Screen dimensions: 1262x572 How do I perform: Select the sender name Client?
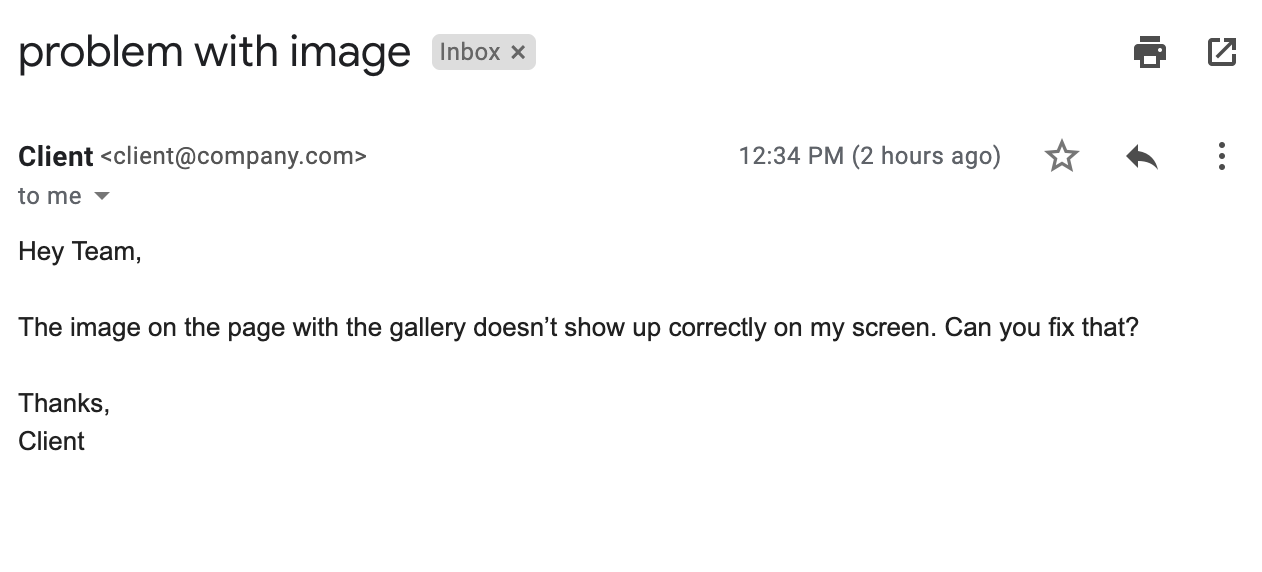coord(56,157)
